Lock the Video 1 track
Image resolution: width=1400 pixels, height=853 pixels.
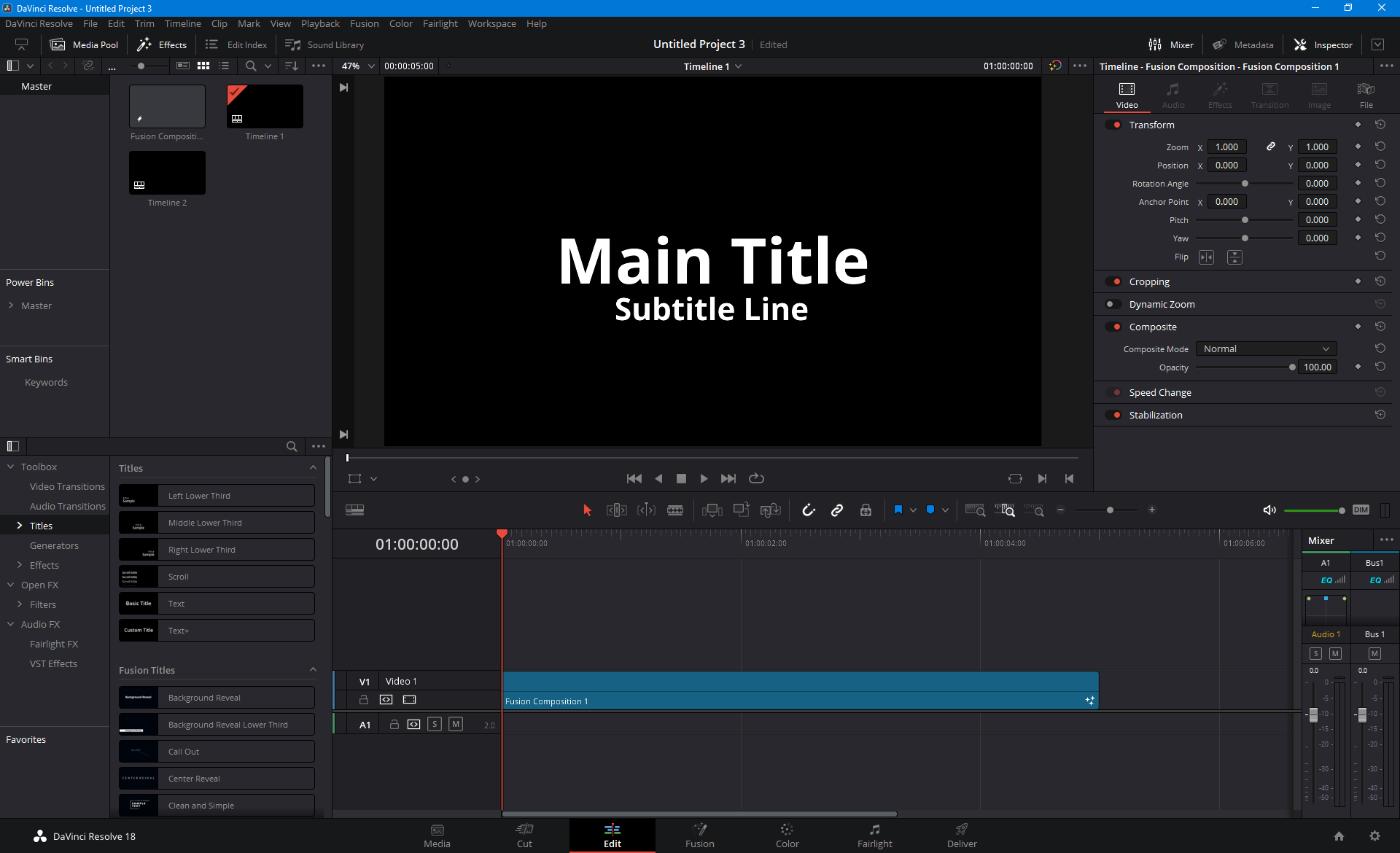(x=363, y=700)
